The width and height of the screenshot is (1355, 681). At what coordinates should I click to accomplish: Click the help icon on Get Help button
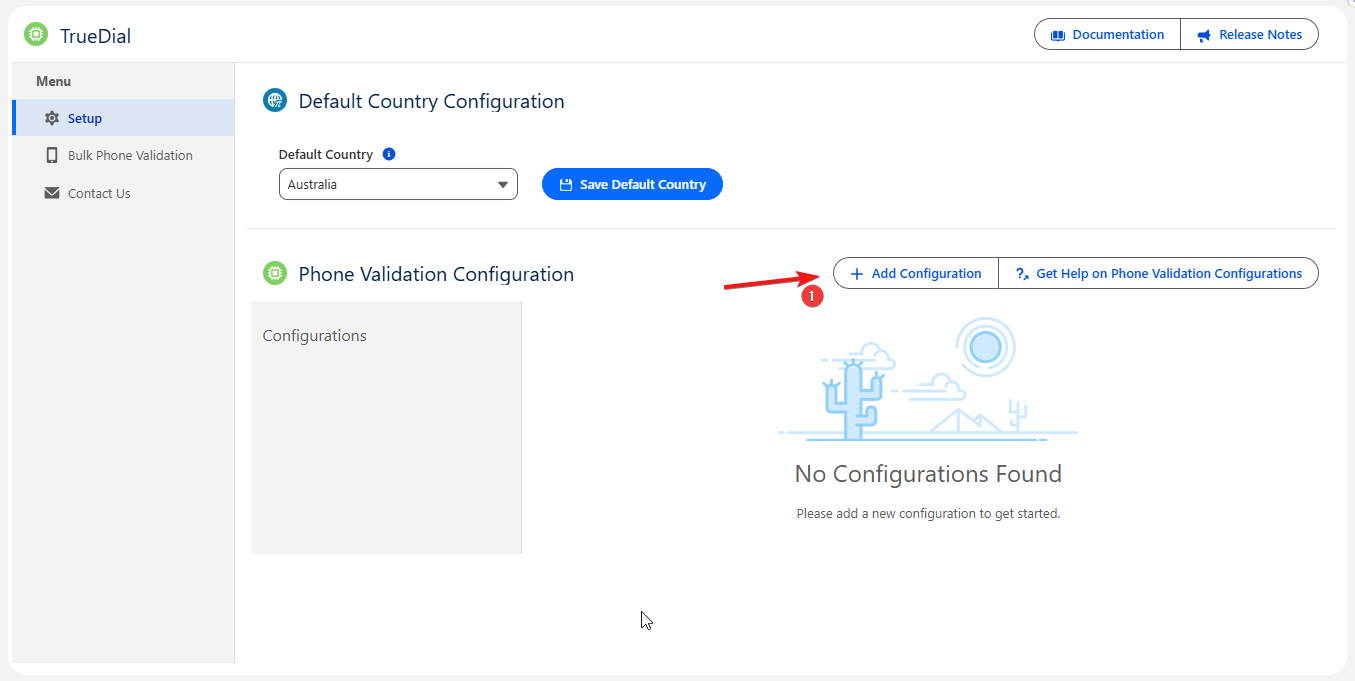pos(1020,273)
